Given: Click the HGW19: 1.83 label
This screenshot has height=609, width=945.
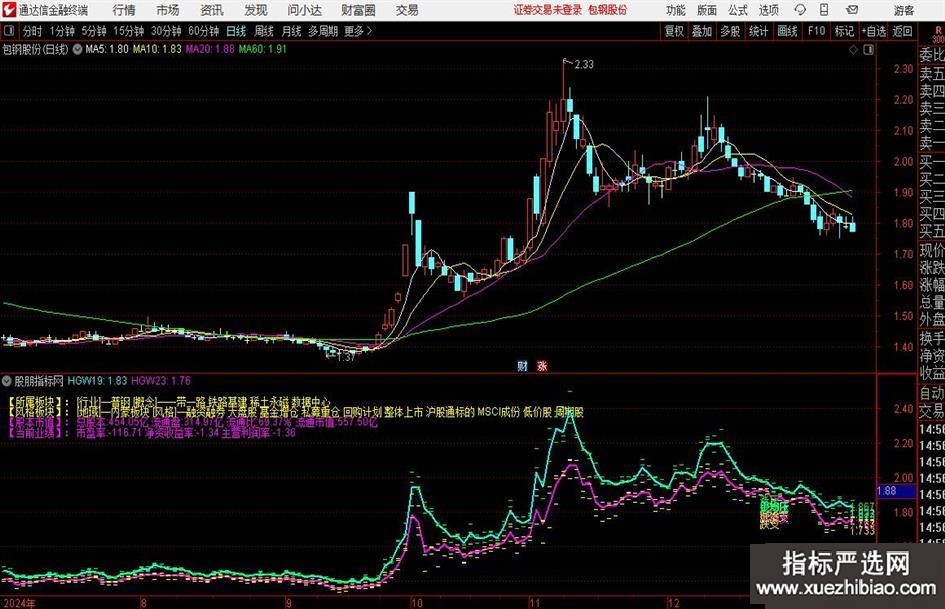Looking at the screenshot, I should 97,380.
